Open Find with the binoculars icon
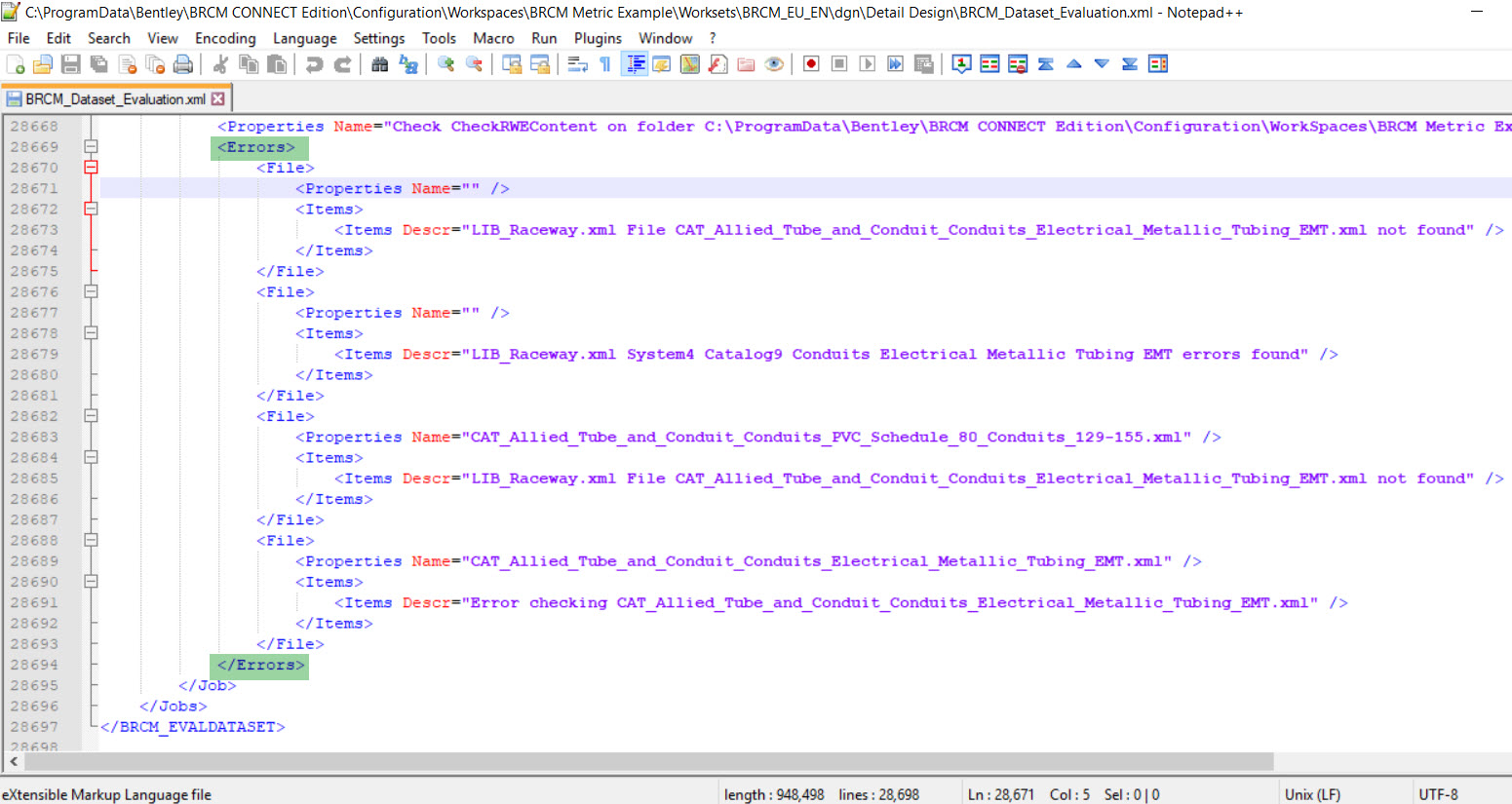 click(380, 64)
